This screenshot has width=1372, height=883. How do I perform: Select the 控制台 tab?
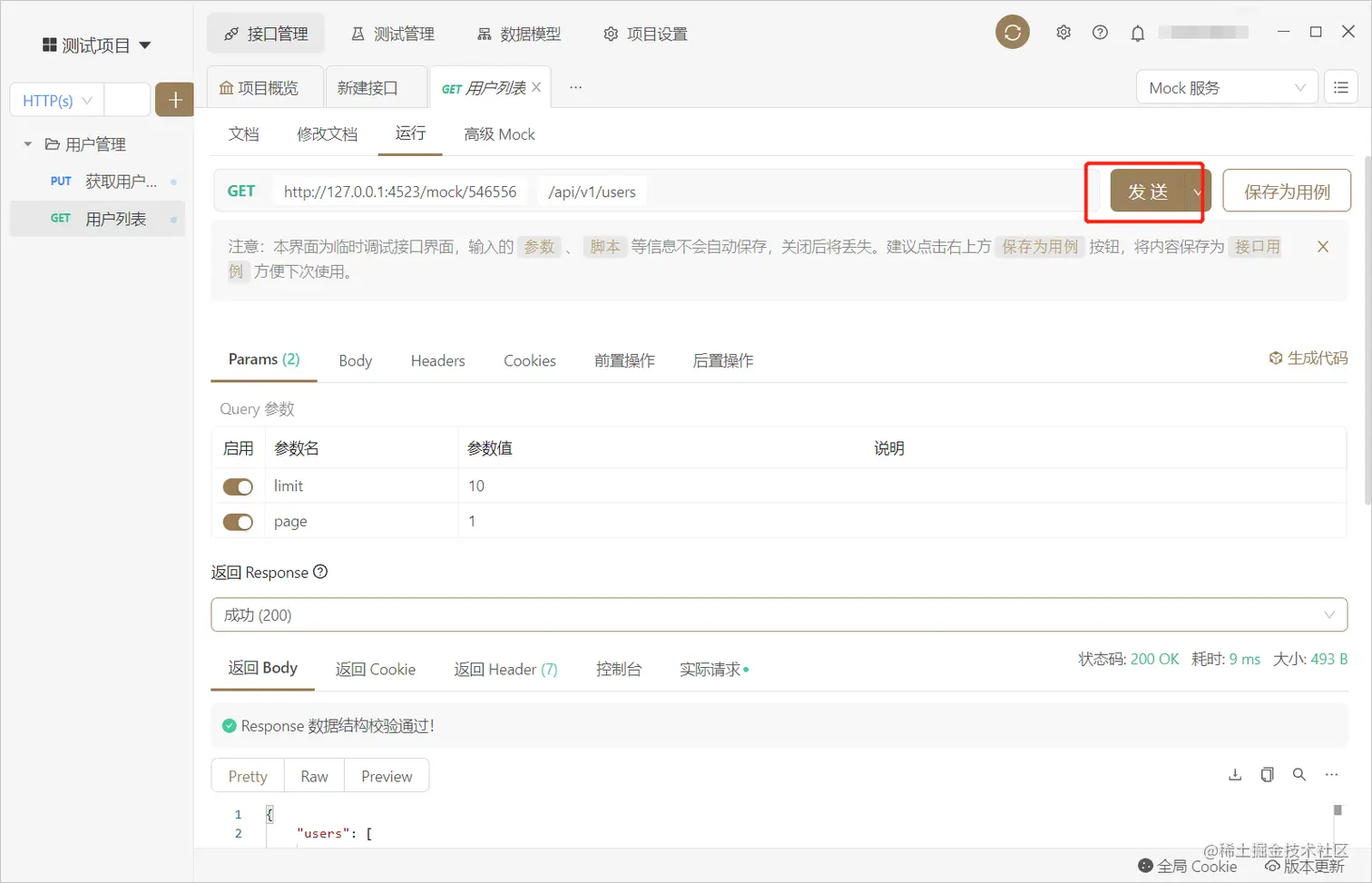tap(619, 669)
